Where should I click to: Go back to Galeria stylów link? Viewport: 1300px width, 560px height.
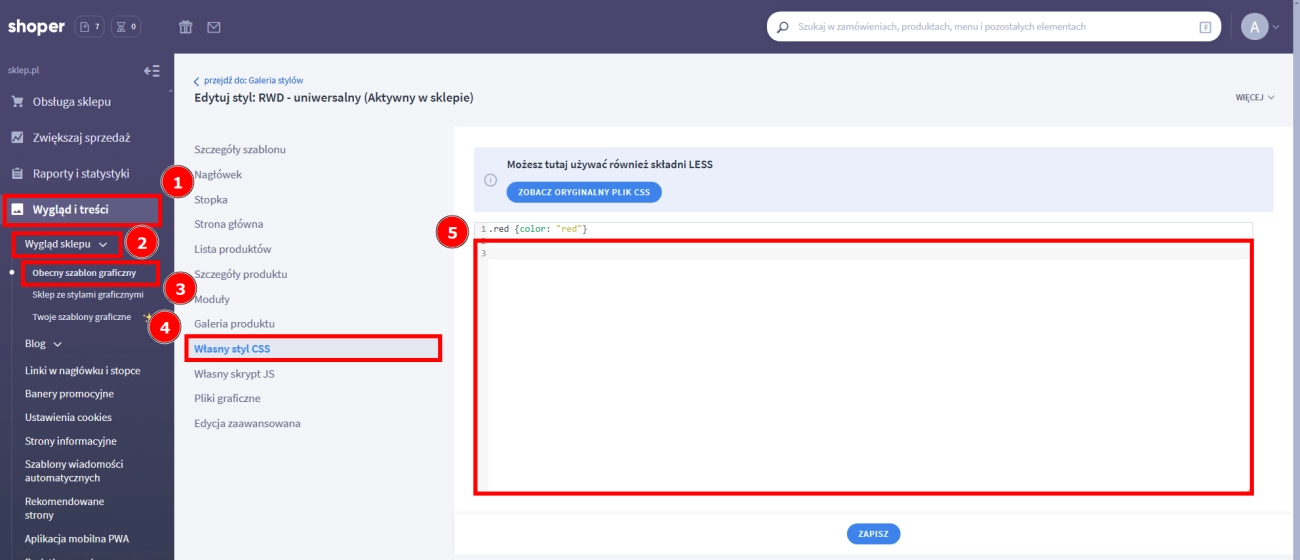point(252,80)
